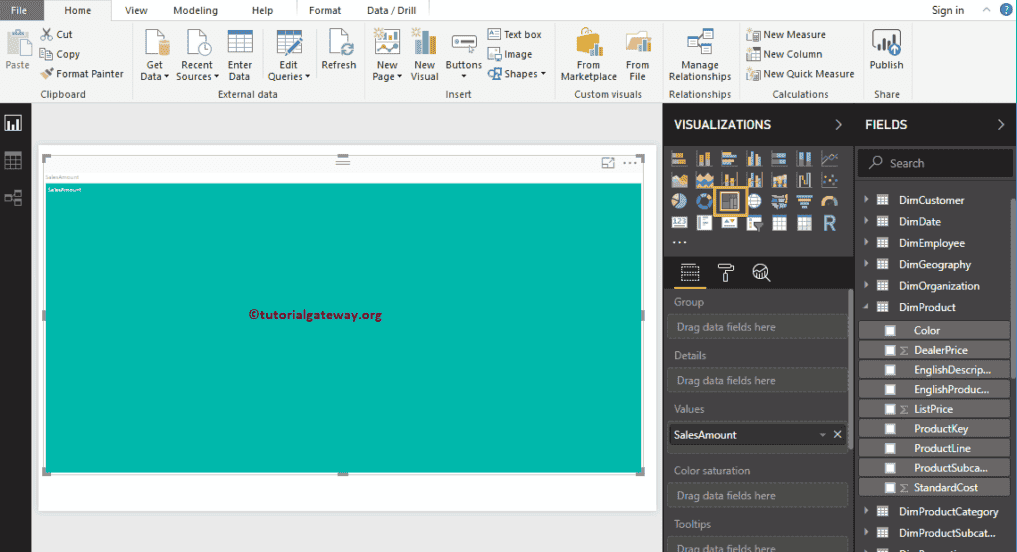Screen dimensions: 1017x552
Task: Open the Analytics magnifier tab
Action: (x=761, y=273)
